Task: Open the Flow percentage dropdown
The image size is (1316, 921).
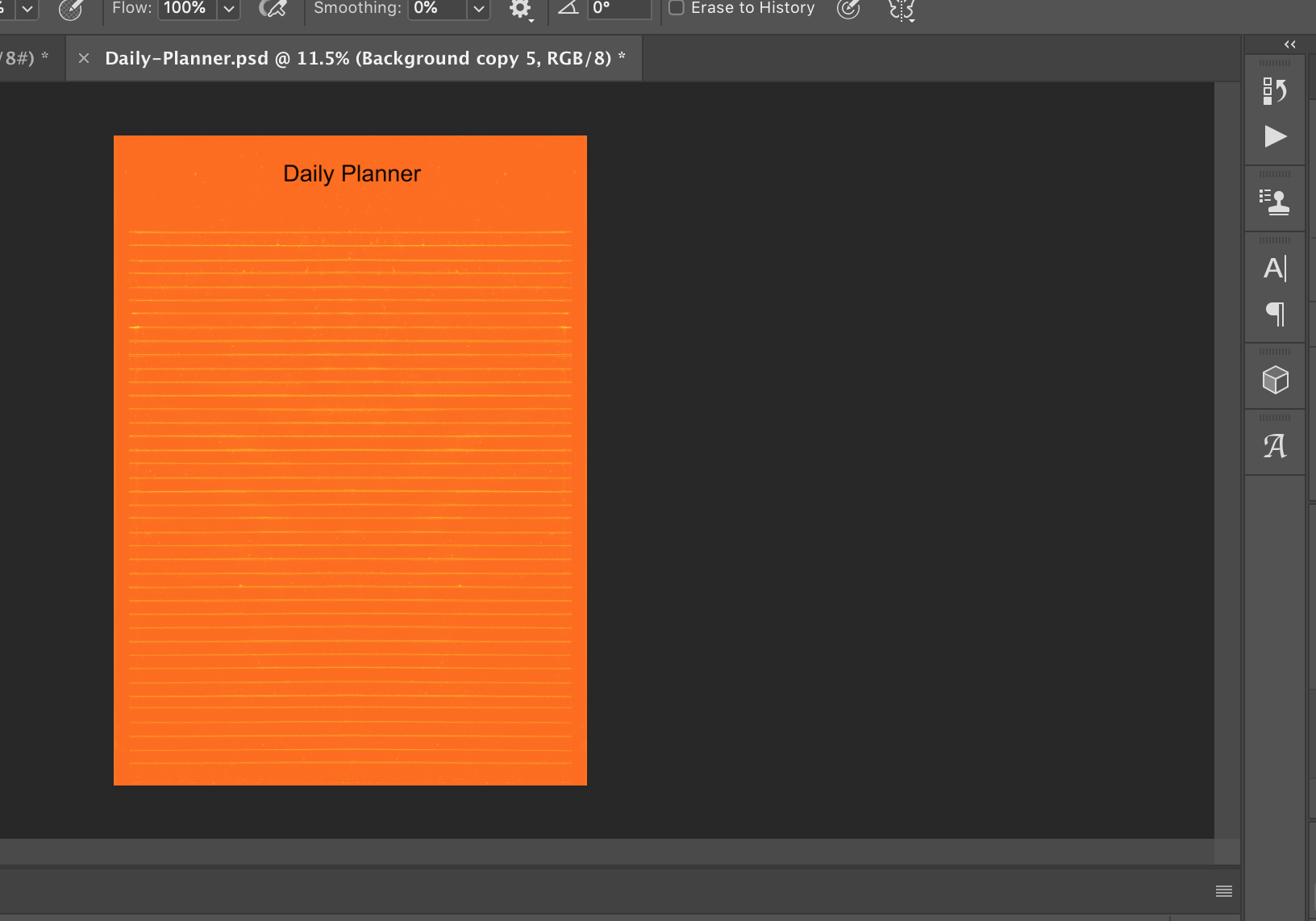Action: pyautogui.click(x=228, y=10)
